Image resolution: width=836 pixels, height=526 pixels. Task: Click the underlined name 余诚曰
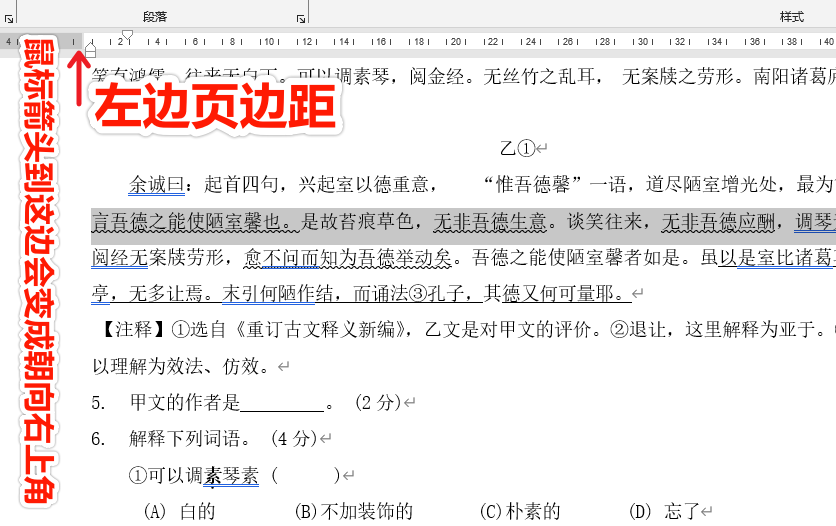click(x=156, y=184)
